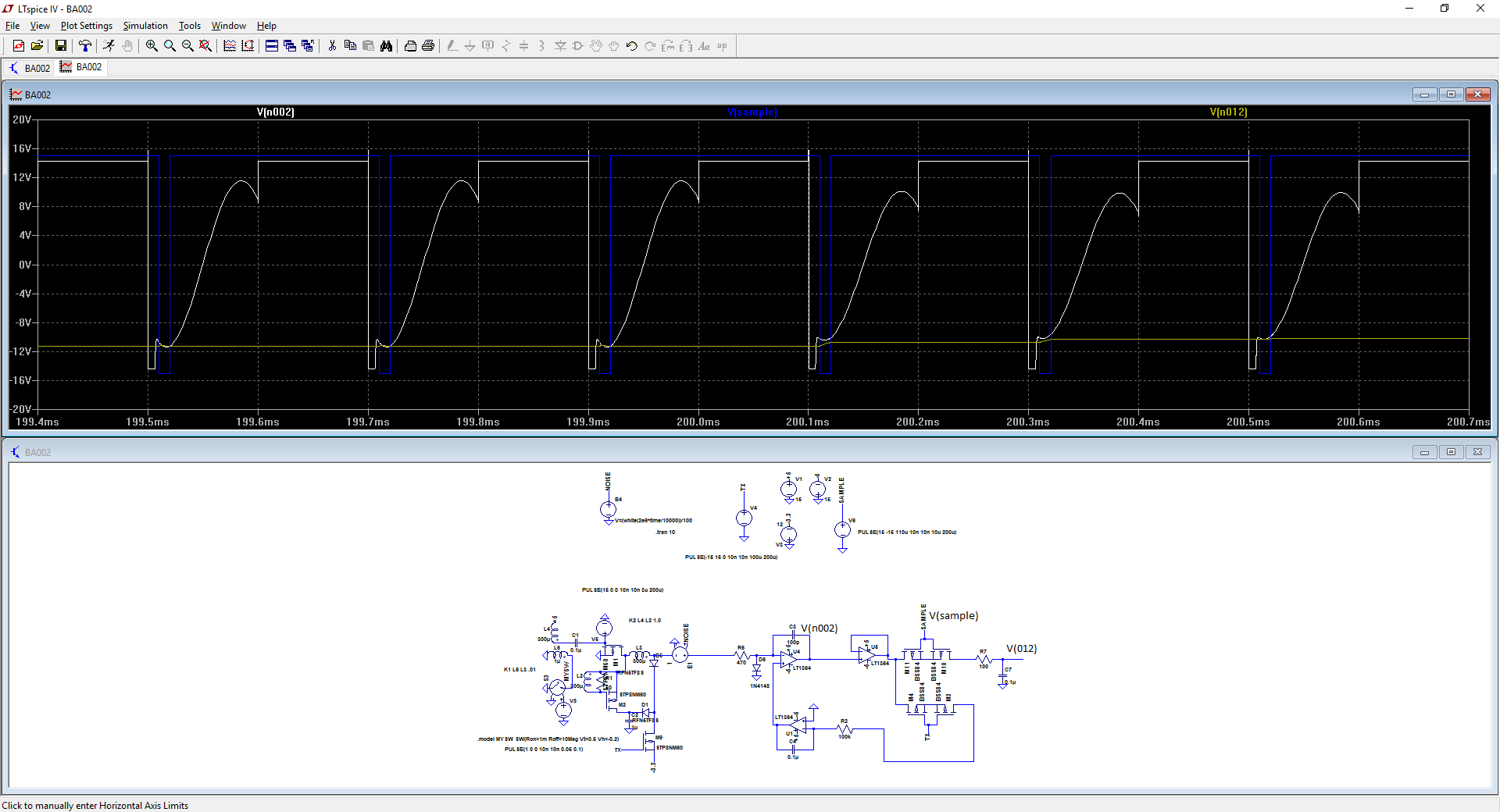This screenshot has height=812, width=1500.
Task: Save the file with the floppy disk icon
Action: (60, 46)
